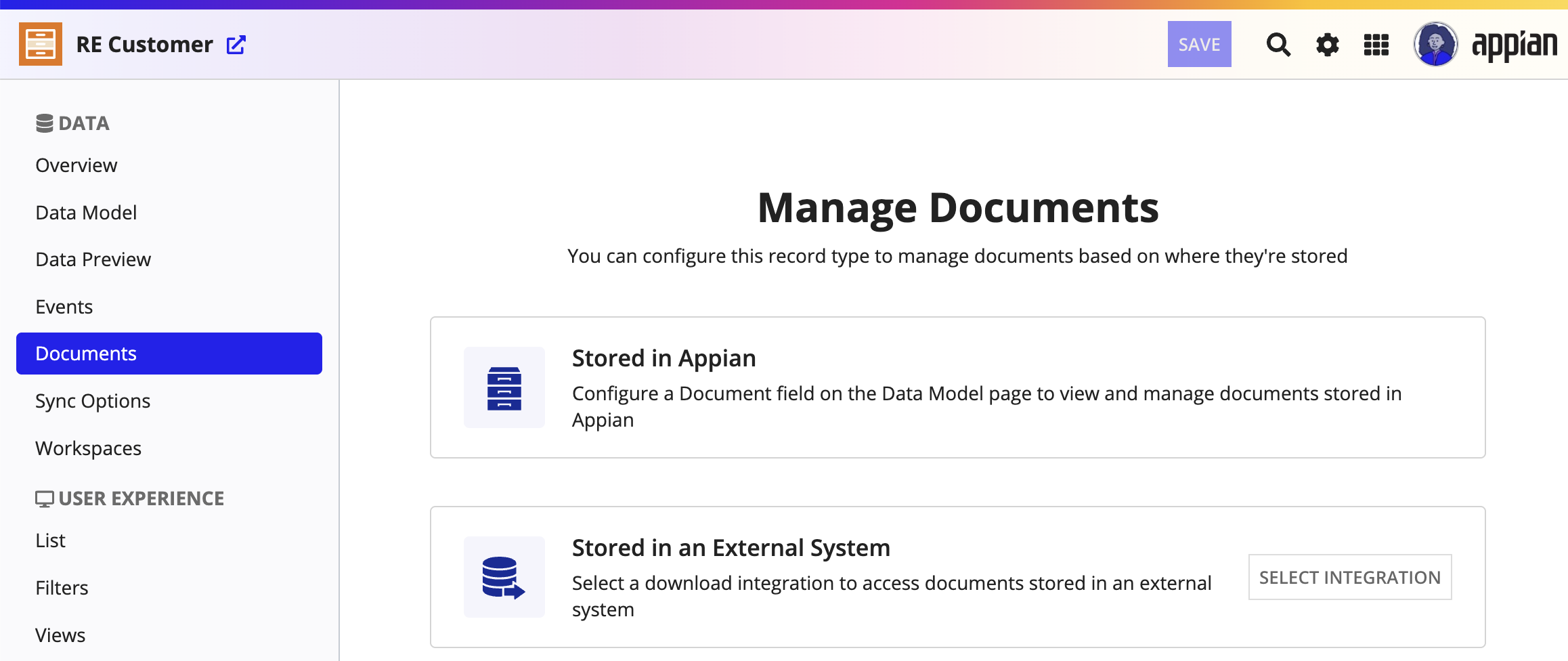This screenshot has height=661, width=1568.
Task: Click the external system database icon
Action: 504,577
